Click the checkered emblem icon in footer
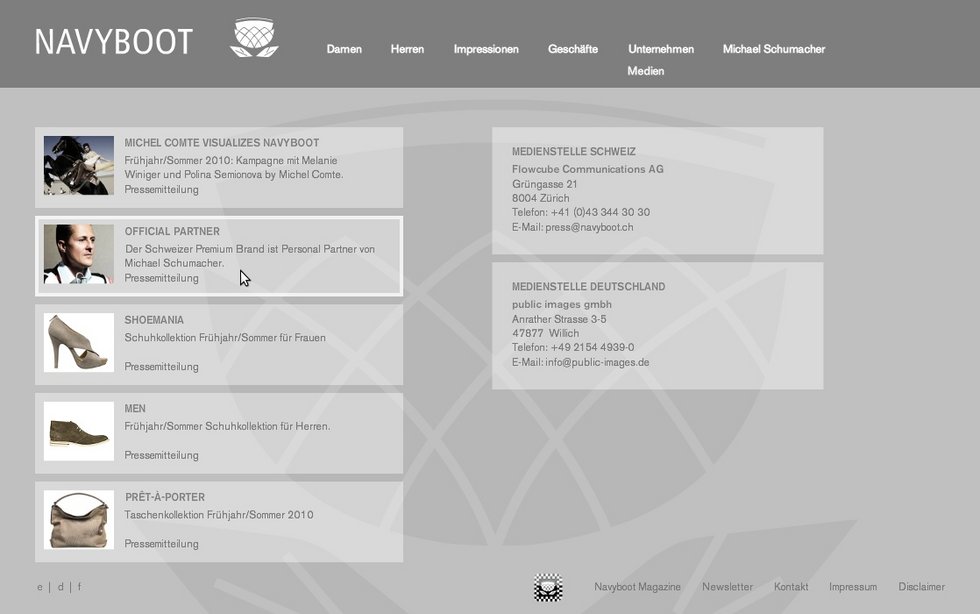The image size is (980, 614). [x=548, y=588]
